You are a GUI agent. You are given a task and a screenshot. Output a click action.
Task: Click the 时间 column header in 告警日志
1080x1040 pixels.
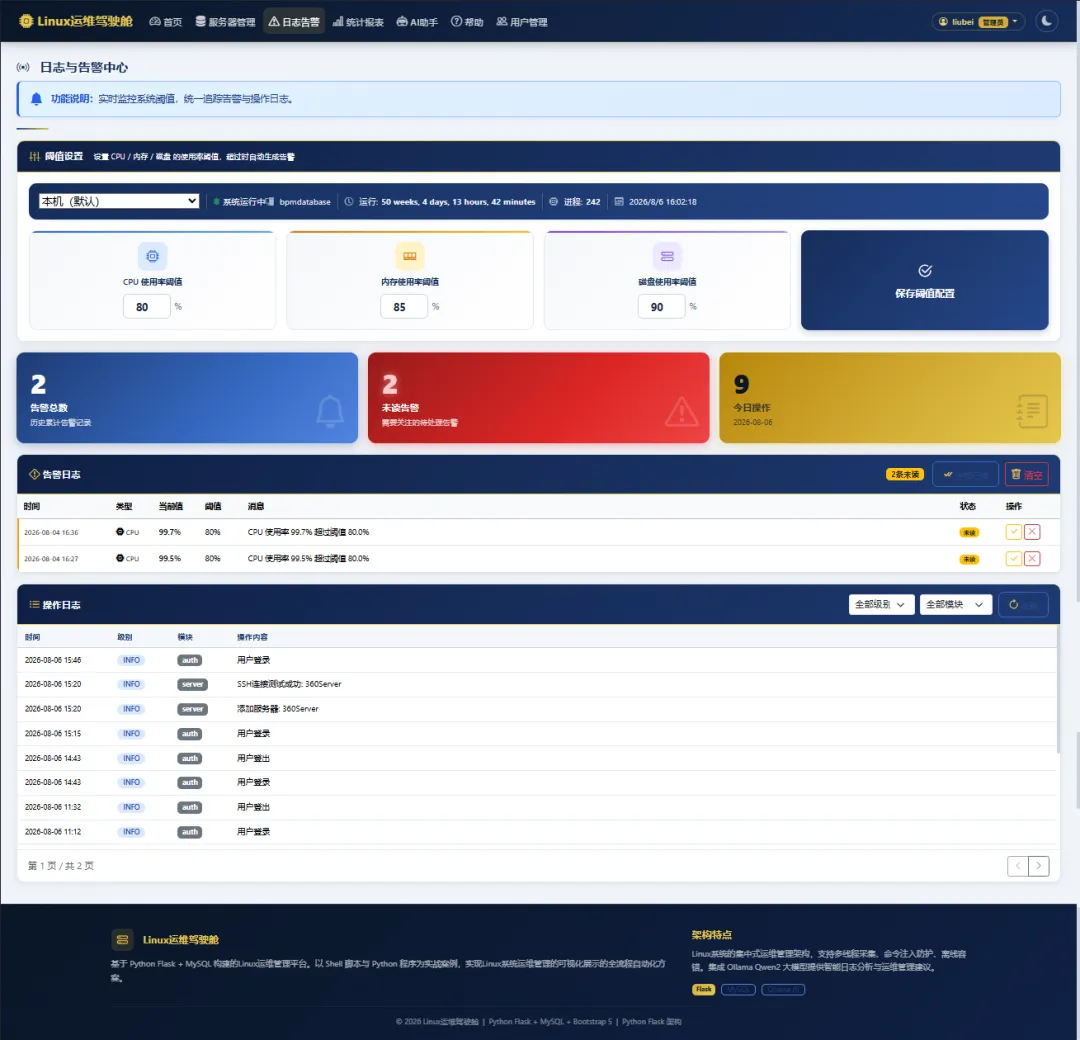point(32,506)
